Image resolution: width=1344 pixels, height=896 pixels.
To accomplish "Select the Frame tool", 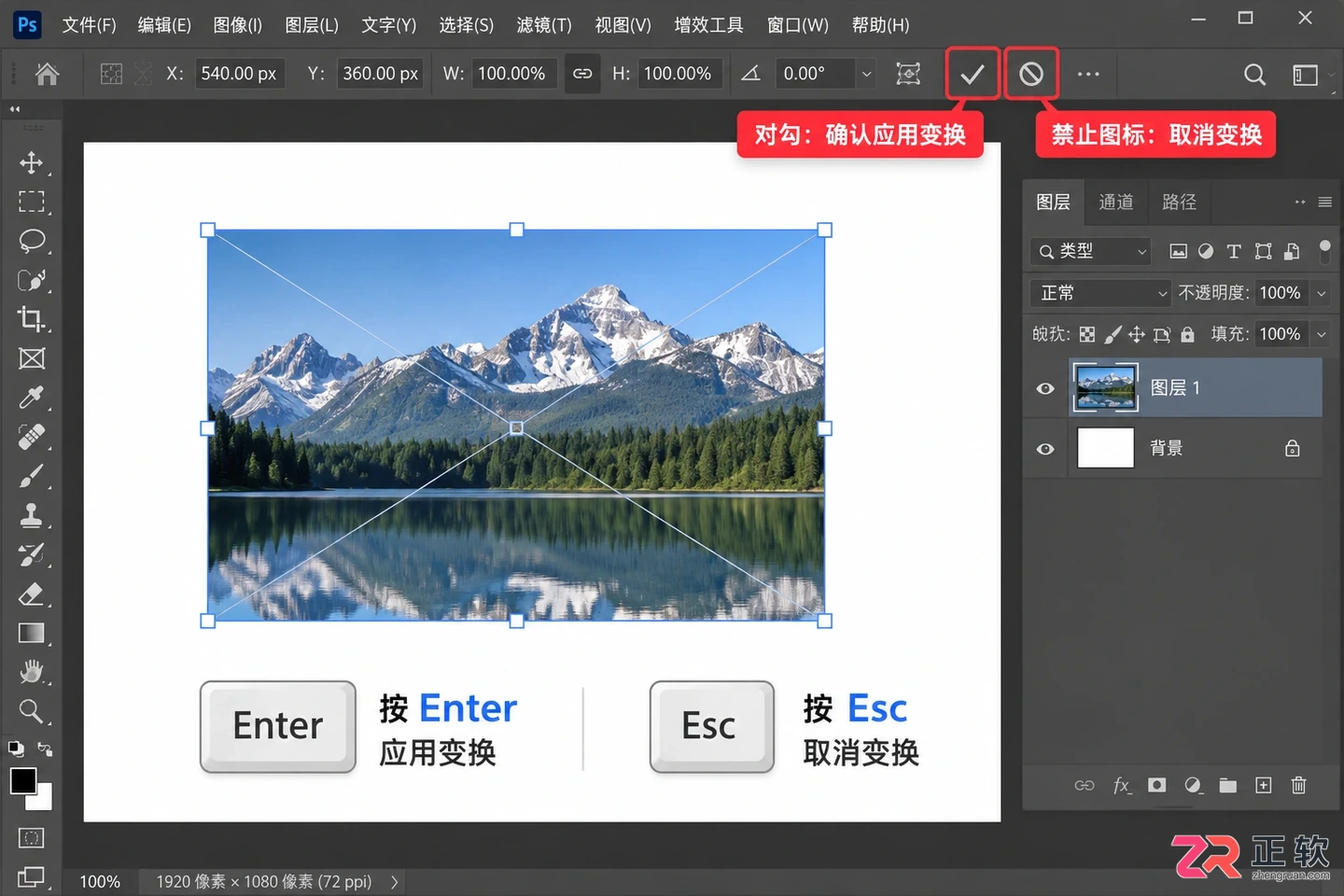I will tap(31, 358).
